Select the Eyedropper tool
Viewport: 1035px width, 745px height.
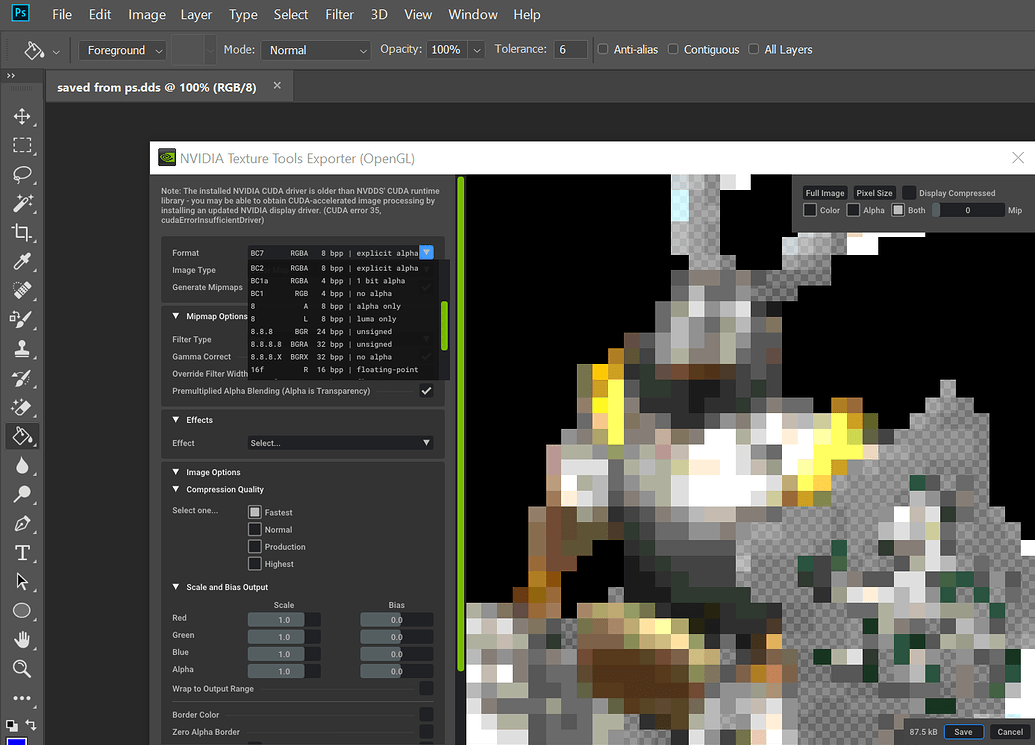(22, 262)
